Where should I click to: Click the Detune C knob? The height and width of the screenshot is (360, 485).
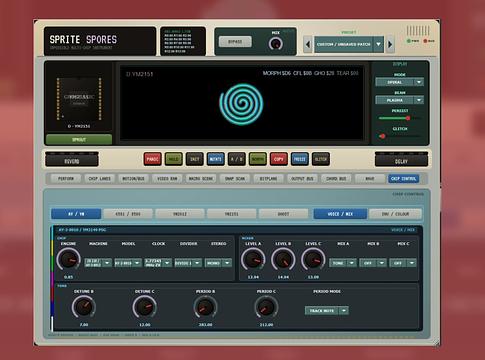[144, 307]
